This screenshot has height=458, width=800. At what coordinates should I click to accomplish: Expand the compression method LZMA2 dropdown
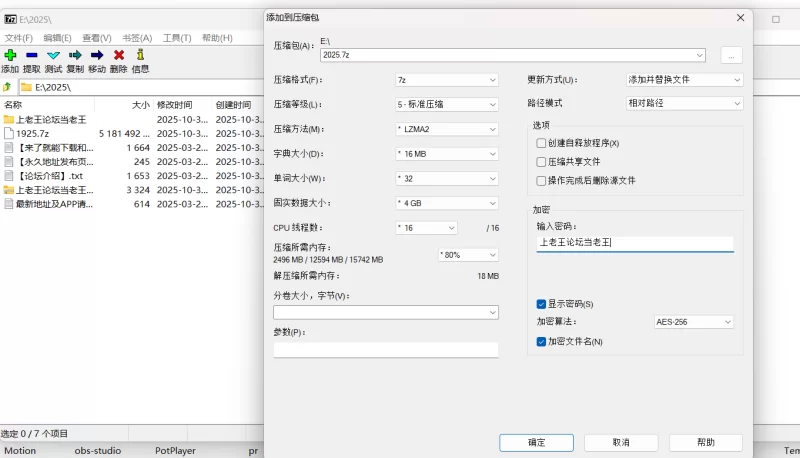(x=446, y=129)
